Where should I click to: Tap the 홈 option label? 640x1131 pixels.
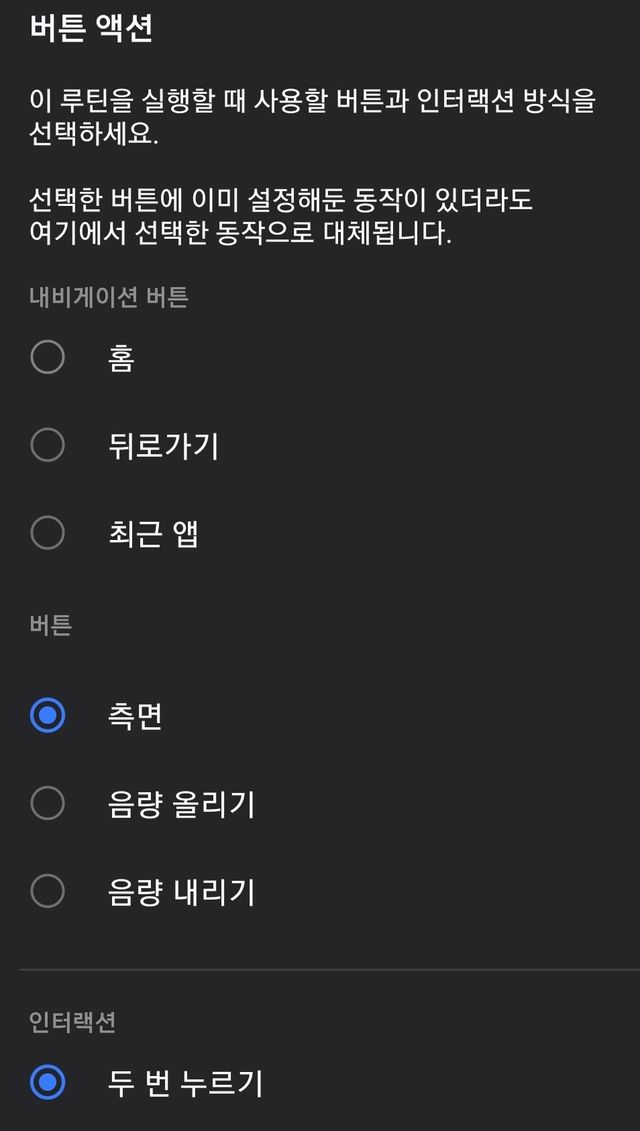[x=121, y=358]
